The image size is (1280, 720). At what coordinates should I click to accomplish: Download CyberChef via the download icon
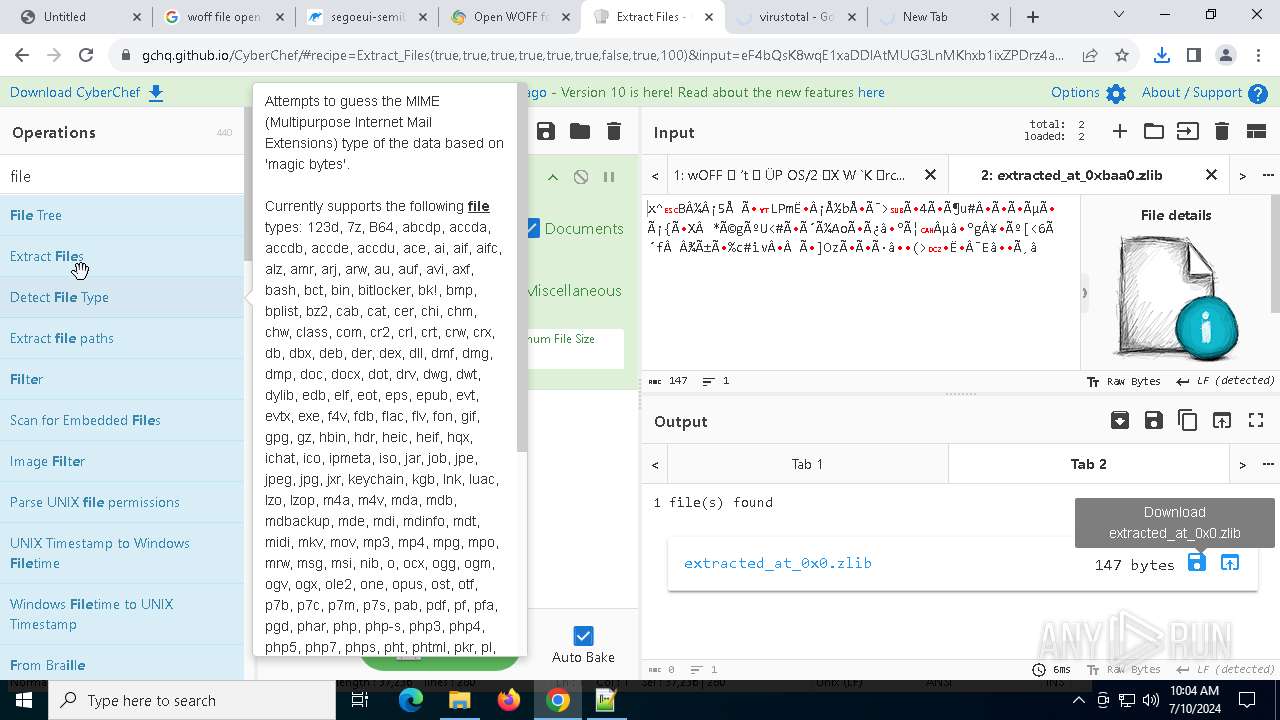tap(156, 93)
